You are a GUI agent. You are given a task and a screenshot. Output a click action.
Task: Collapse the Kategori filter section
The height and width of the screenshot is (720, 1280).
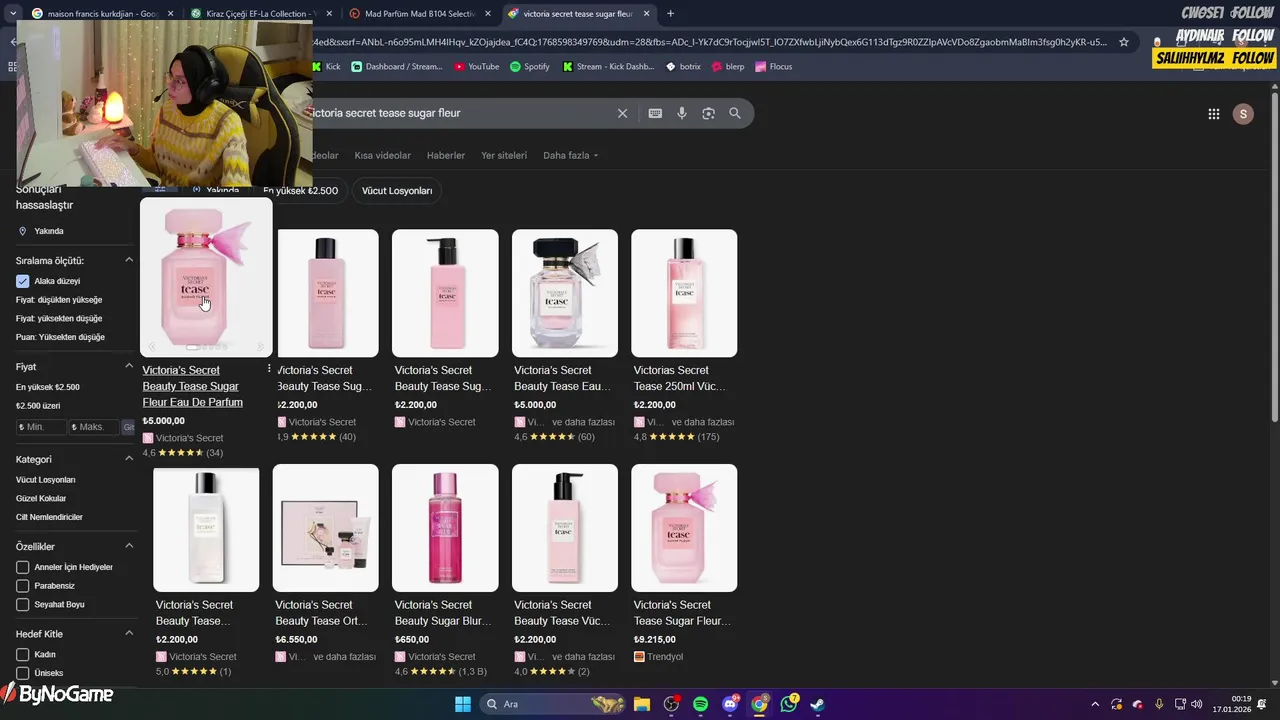click(129, 459)
